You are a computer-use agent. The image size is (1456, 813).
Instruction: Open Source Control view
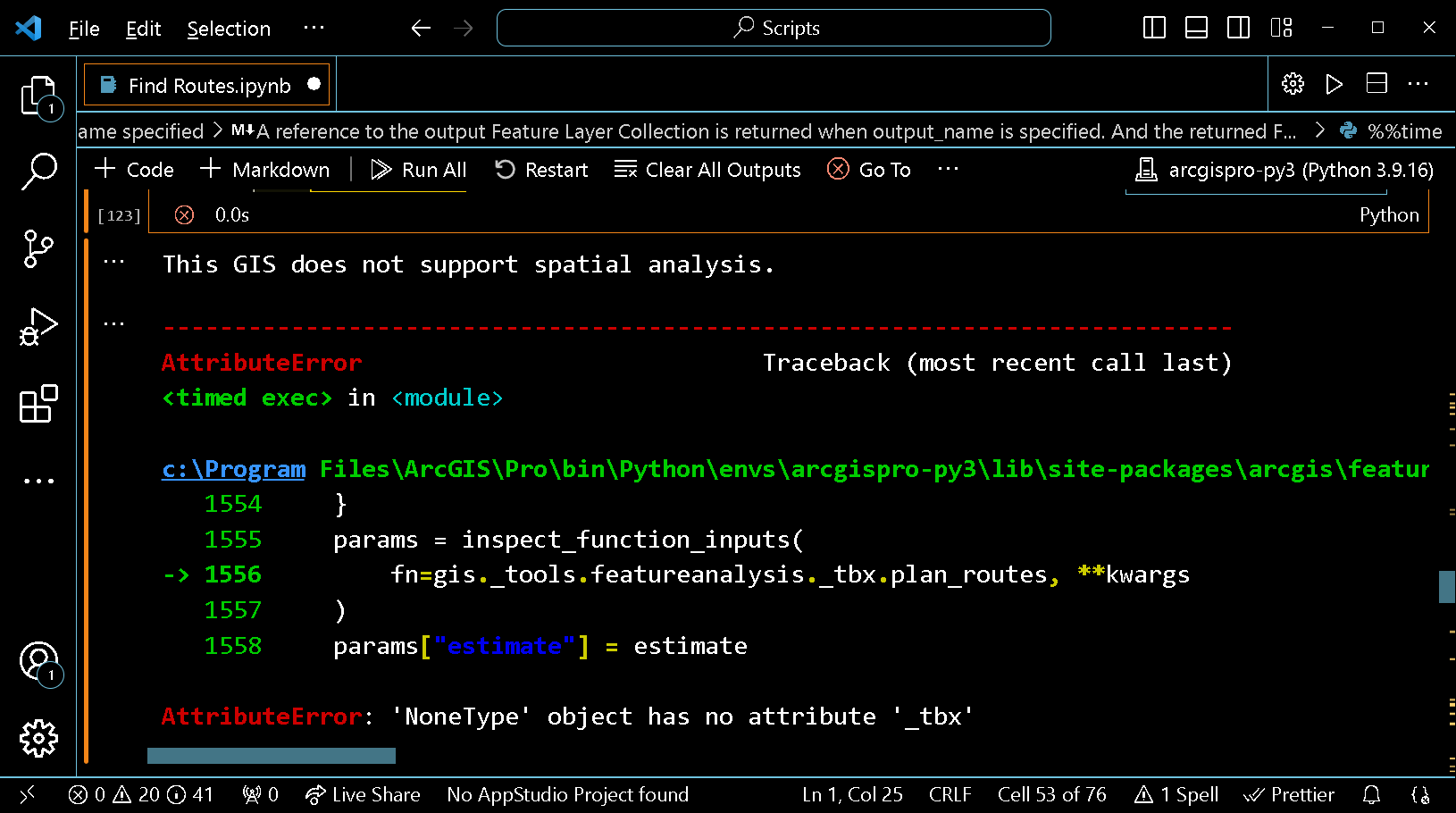click(38, 248)
